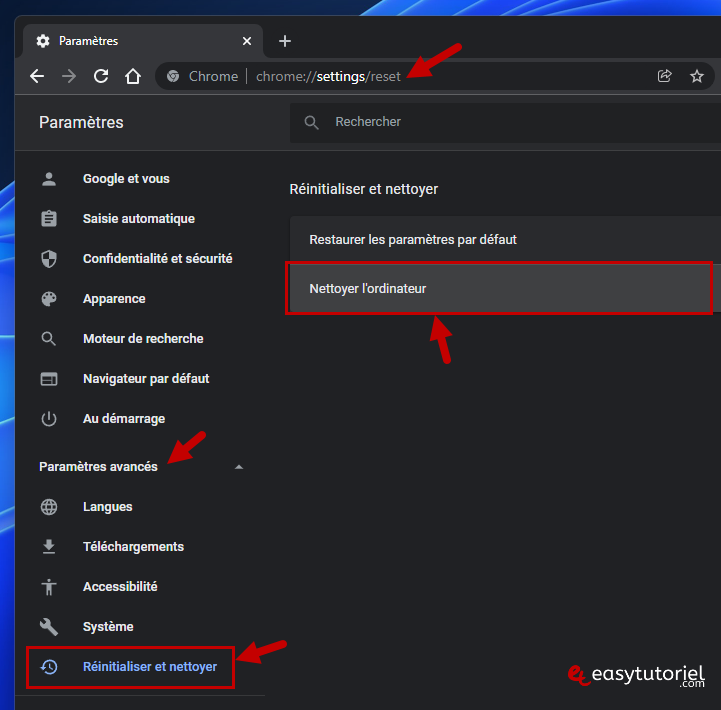Select the Paramètres browser tab
The width and height of the screenshot is (721, 710).
(x=143, y=41)
